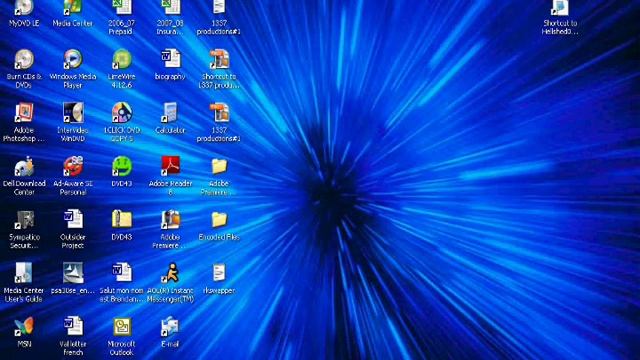Click the DVD43 green smiley face shortcut

point(122,166)
